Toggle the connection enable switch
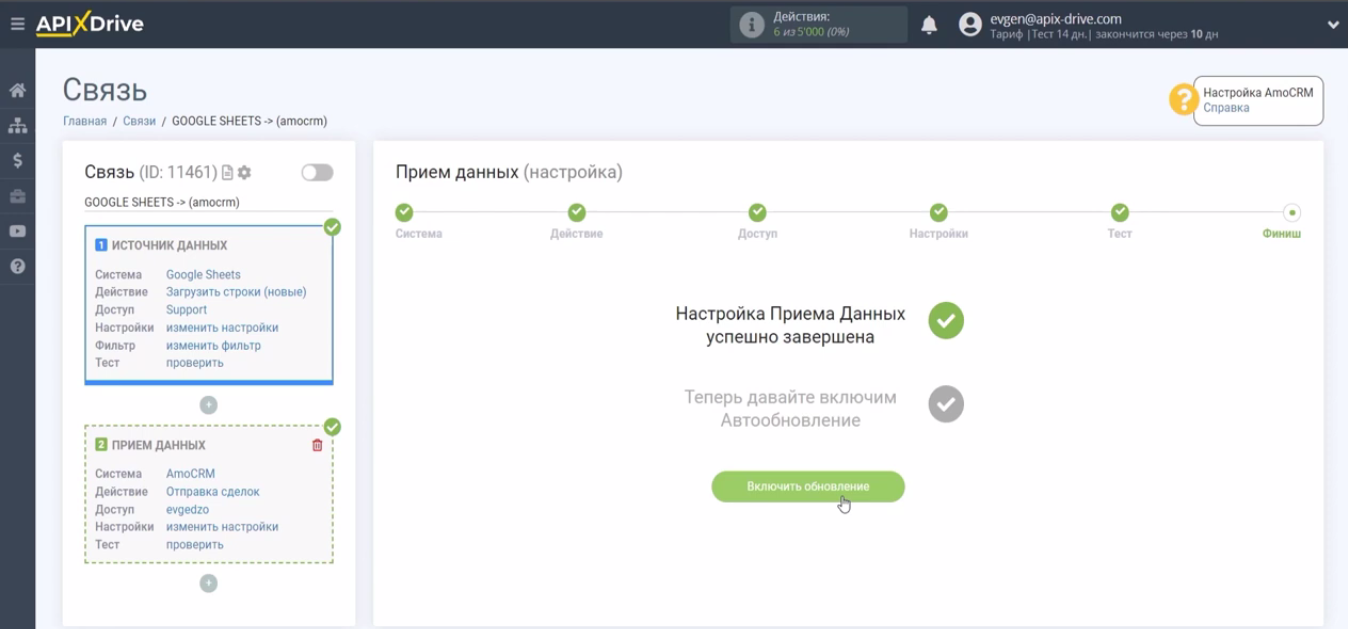 point(317,172)
